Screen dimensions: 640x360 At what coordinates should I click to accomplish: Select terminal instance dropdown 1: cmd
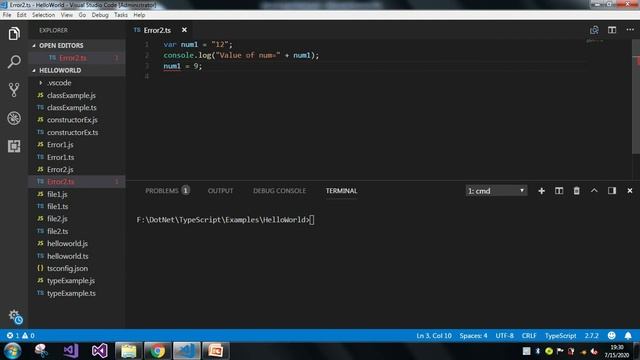pos(496,191)
